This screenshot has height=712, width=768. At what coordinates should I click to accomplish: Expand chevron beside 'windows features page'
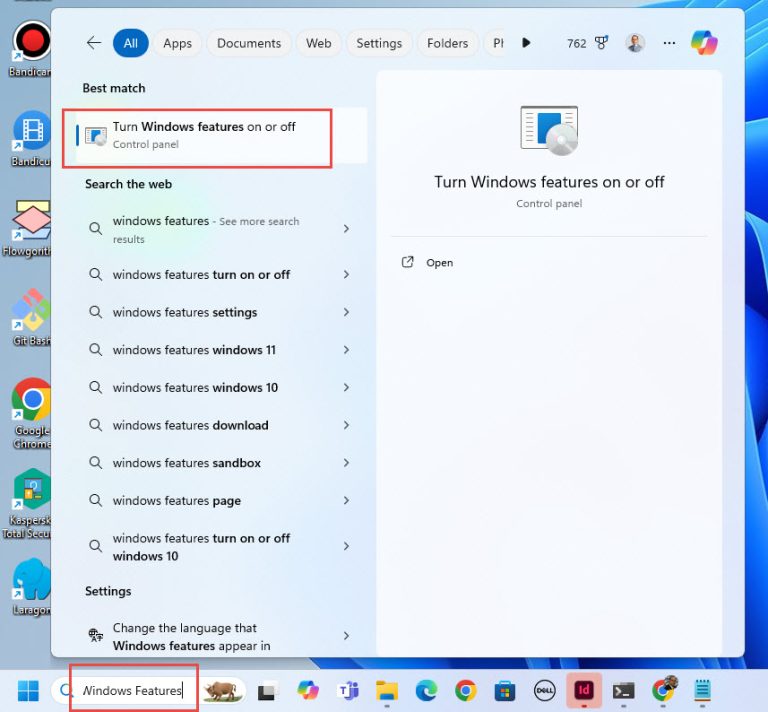[346, 501]
